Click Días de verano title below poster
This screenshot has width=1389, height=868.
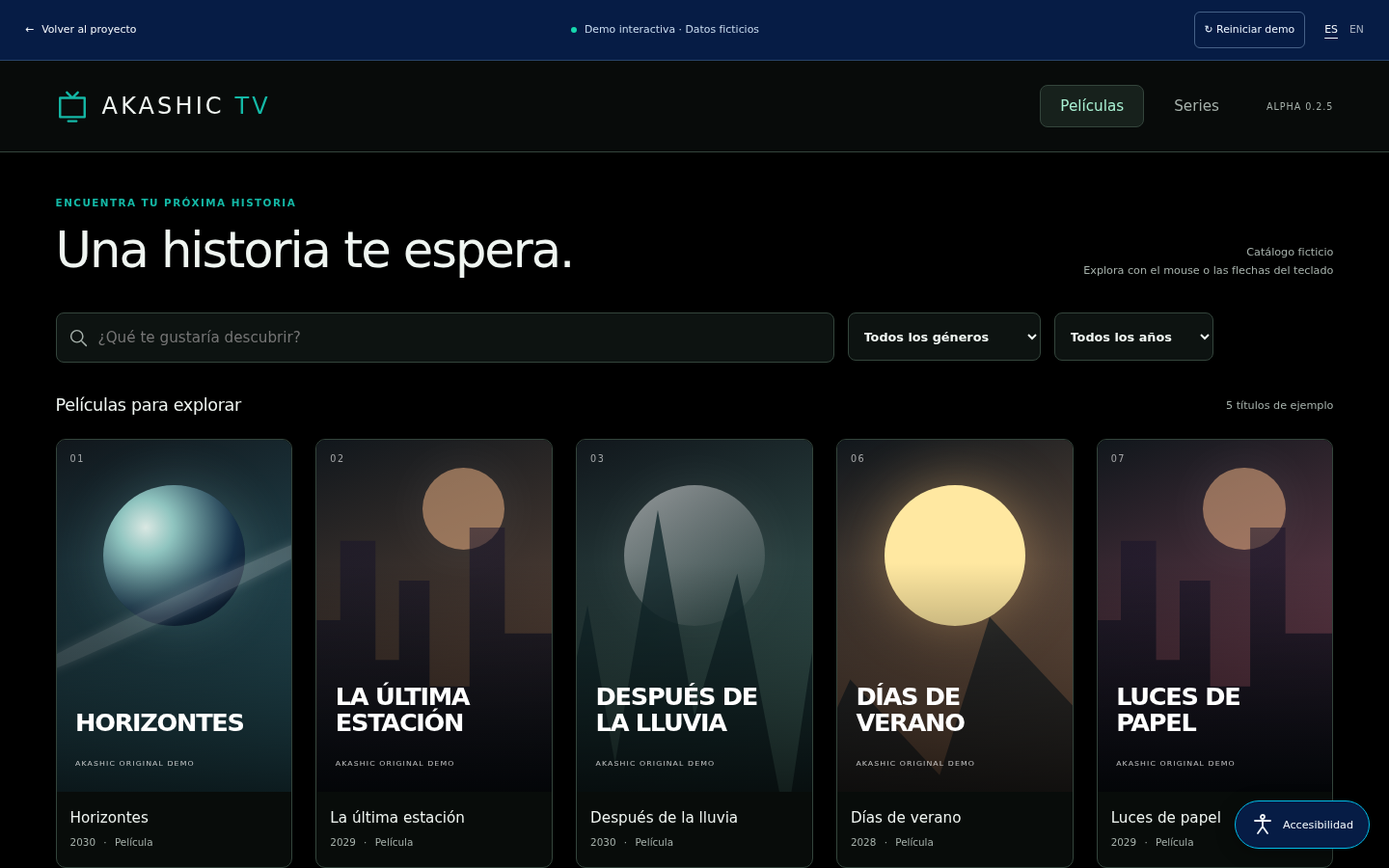tap(906, 817)
